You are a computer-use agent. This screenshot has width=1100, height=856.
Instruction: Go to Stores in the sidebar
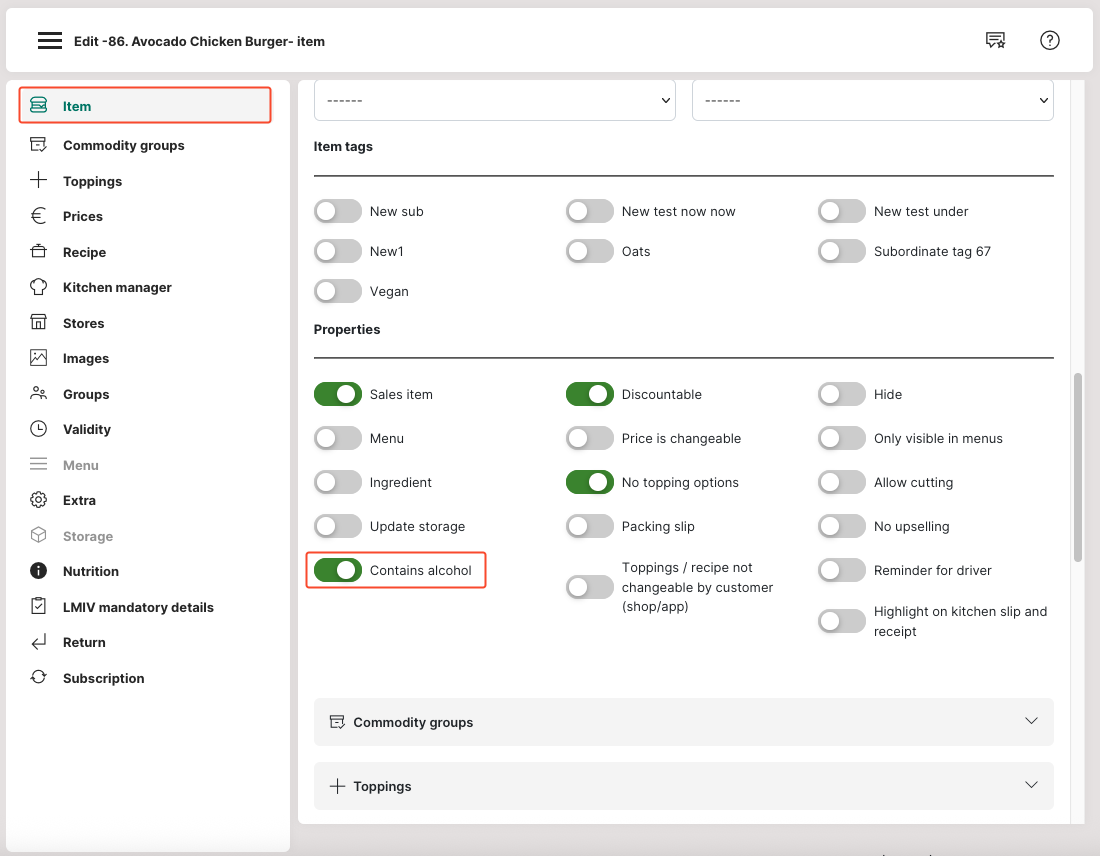[83, 323]
